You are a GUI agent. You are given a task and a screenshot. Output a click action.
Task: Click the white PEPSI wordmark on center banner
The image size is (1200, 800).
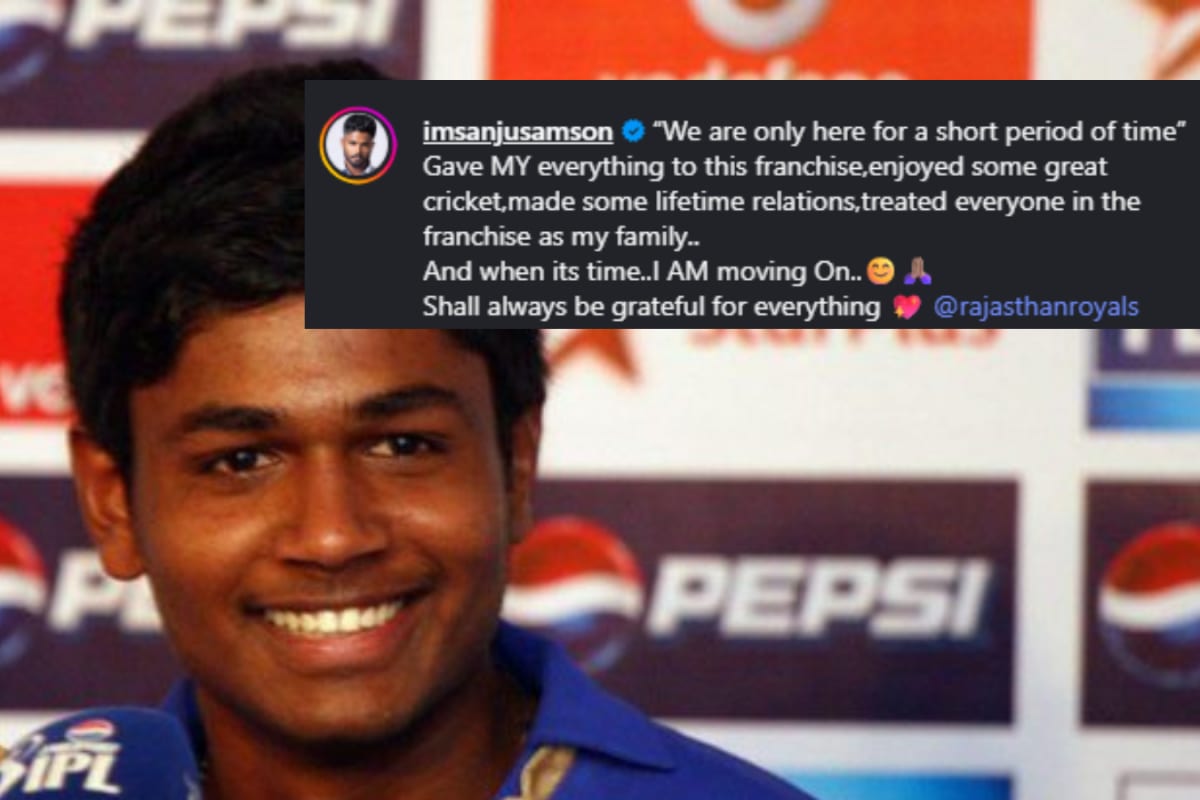818,597
